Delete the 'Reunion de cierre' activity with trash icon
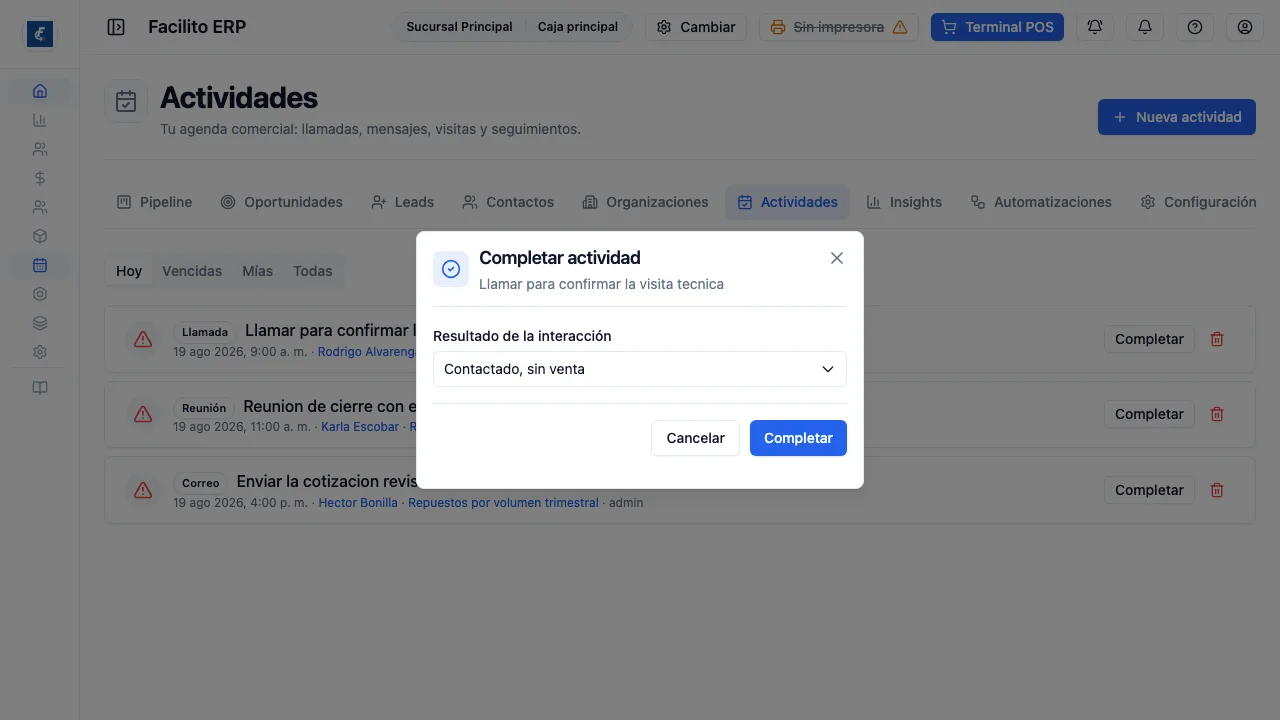The height and width of the screenshot is (720, 1280). [1217, 414]
